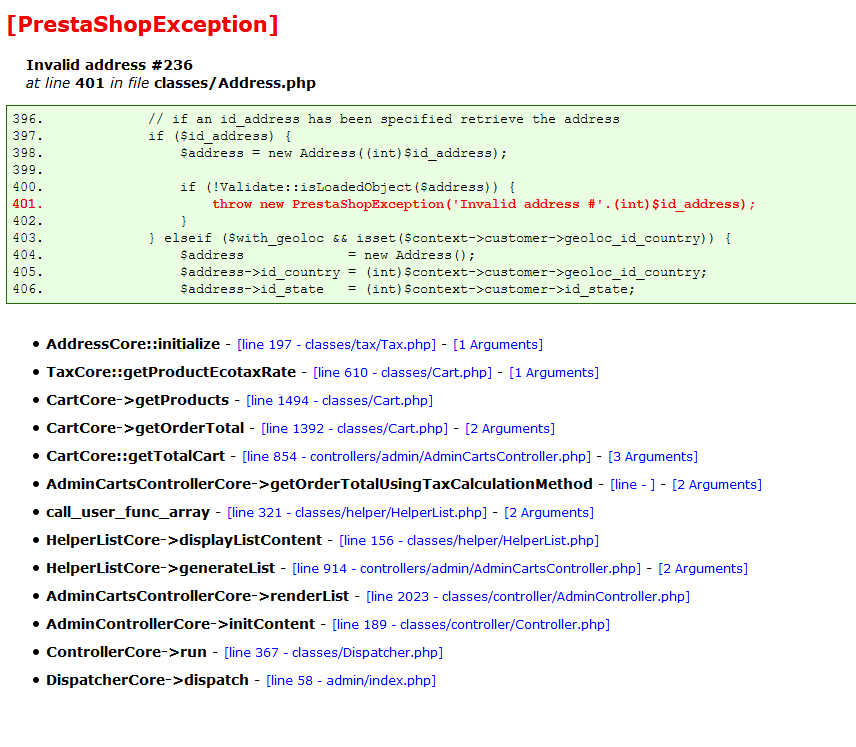Click code line 403 with elseif $with_geoloc

pos(440,238)
